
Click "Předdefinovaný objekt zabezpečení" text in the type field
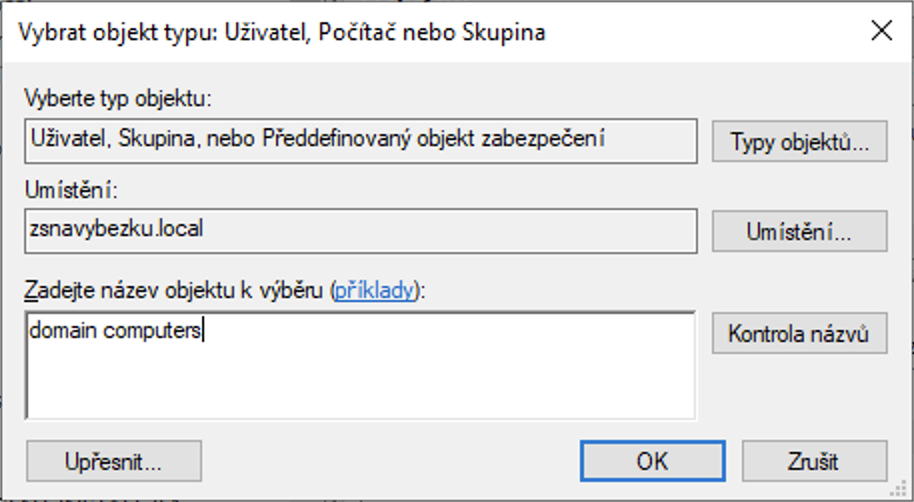click(x=433, y=138)
